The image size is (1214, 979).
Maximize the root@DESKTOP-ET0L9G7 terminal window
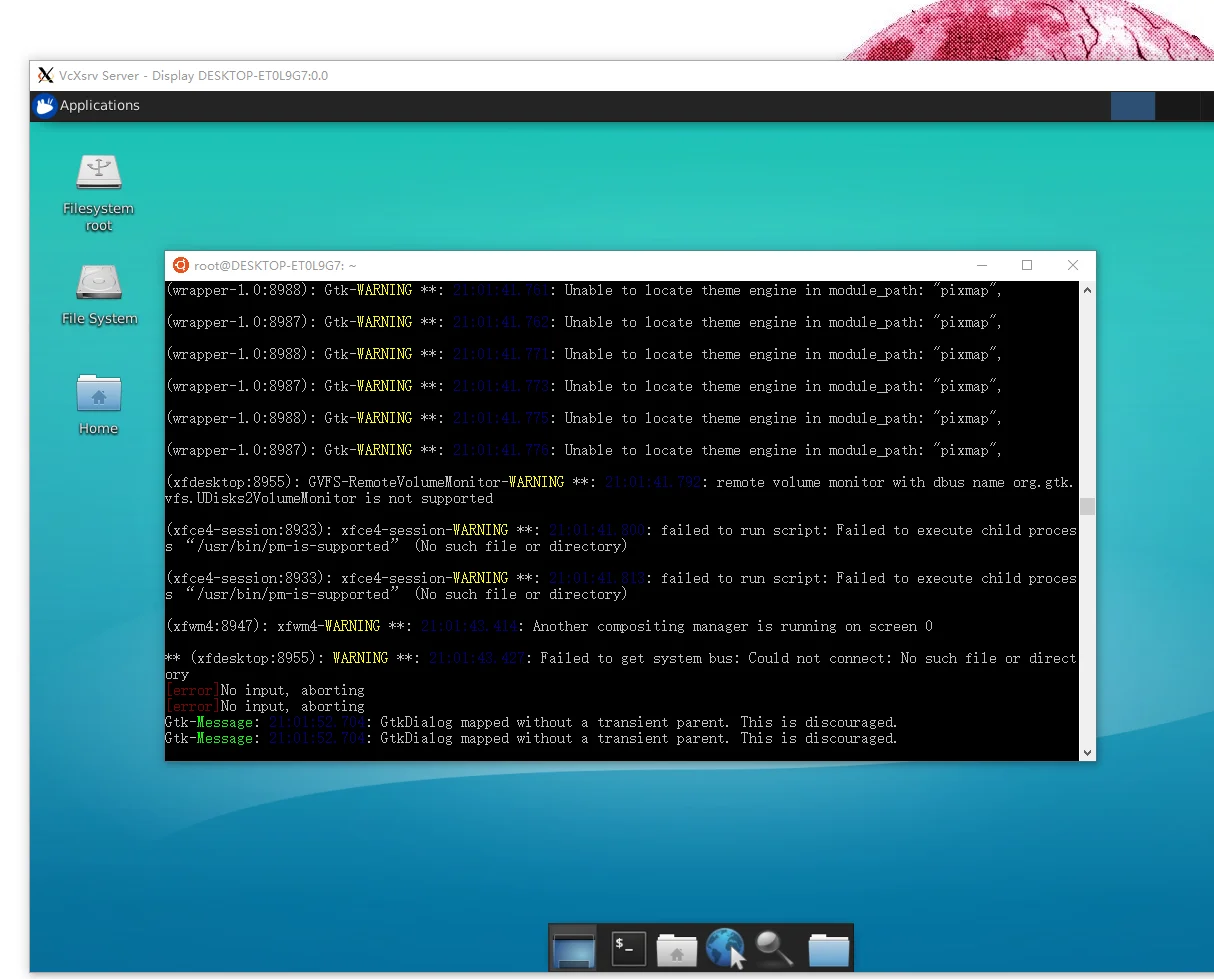click(x=1027, y=265)
